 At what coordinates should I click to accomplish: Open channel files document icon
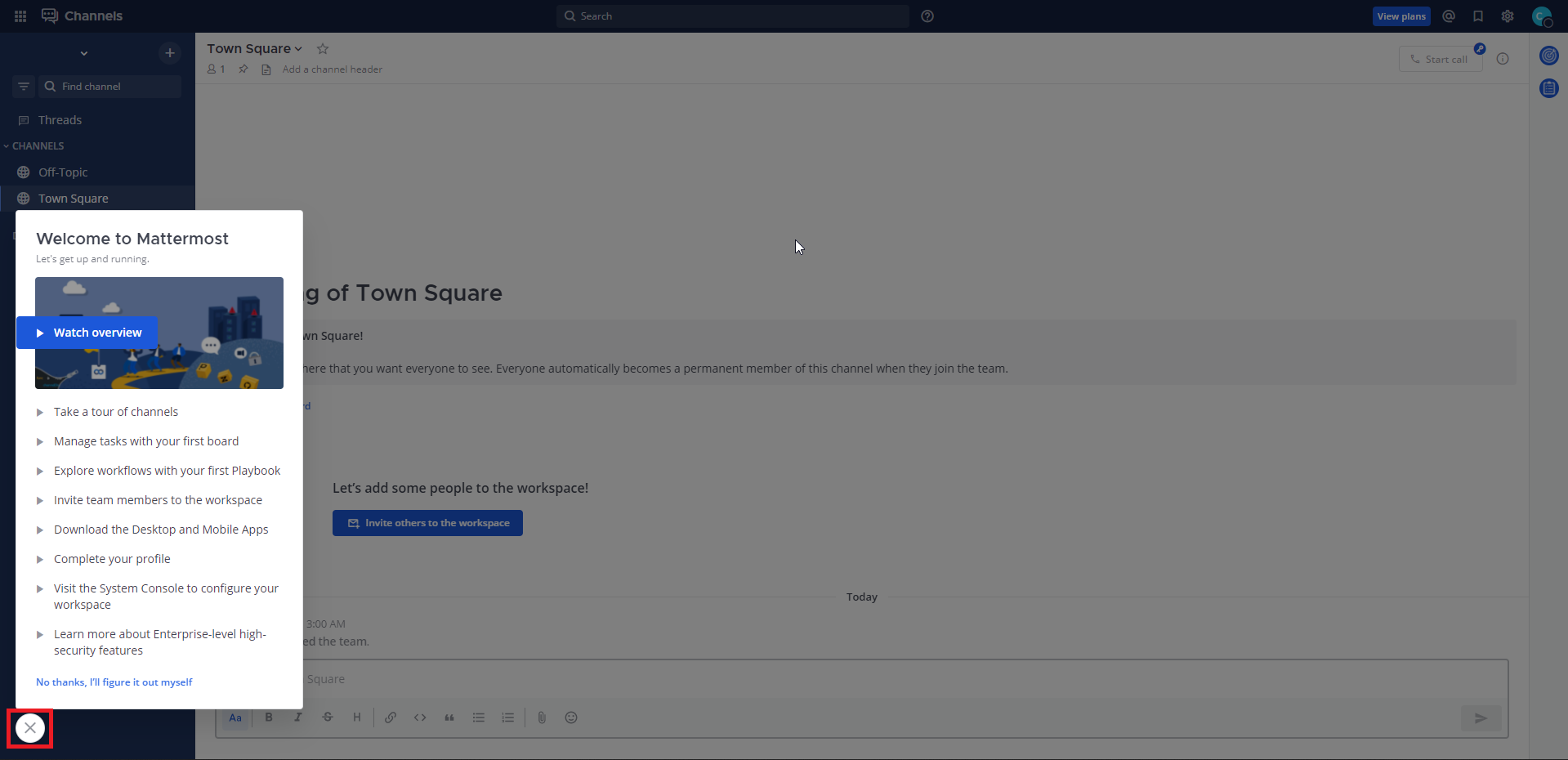[x=266, y=69]
